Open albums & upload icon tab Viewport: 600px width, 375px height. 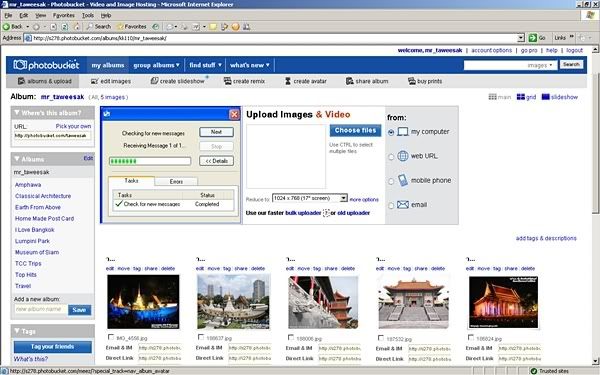[21, 81]
